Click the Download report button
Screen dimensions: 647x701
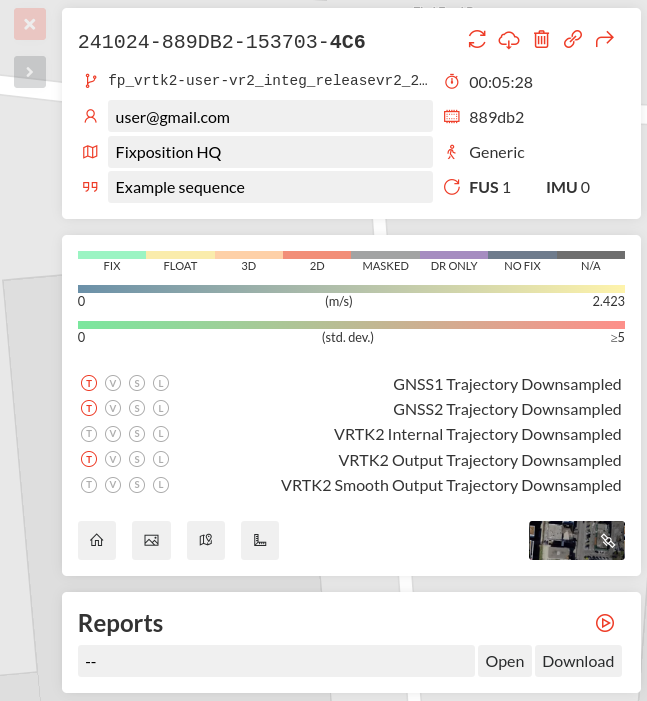578,661
